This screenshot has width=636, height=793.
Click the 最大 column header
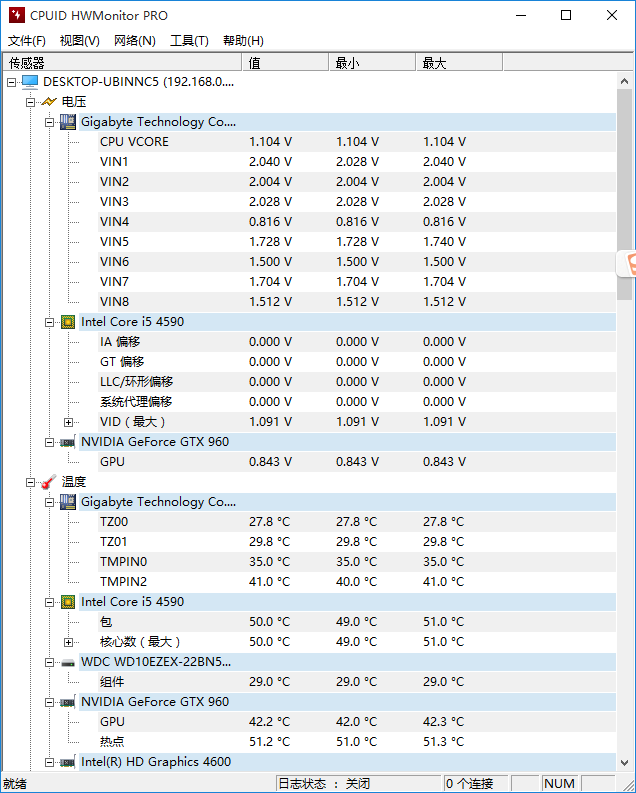click(x=459, y=63)
